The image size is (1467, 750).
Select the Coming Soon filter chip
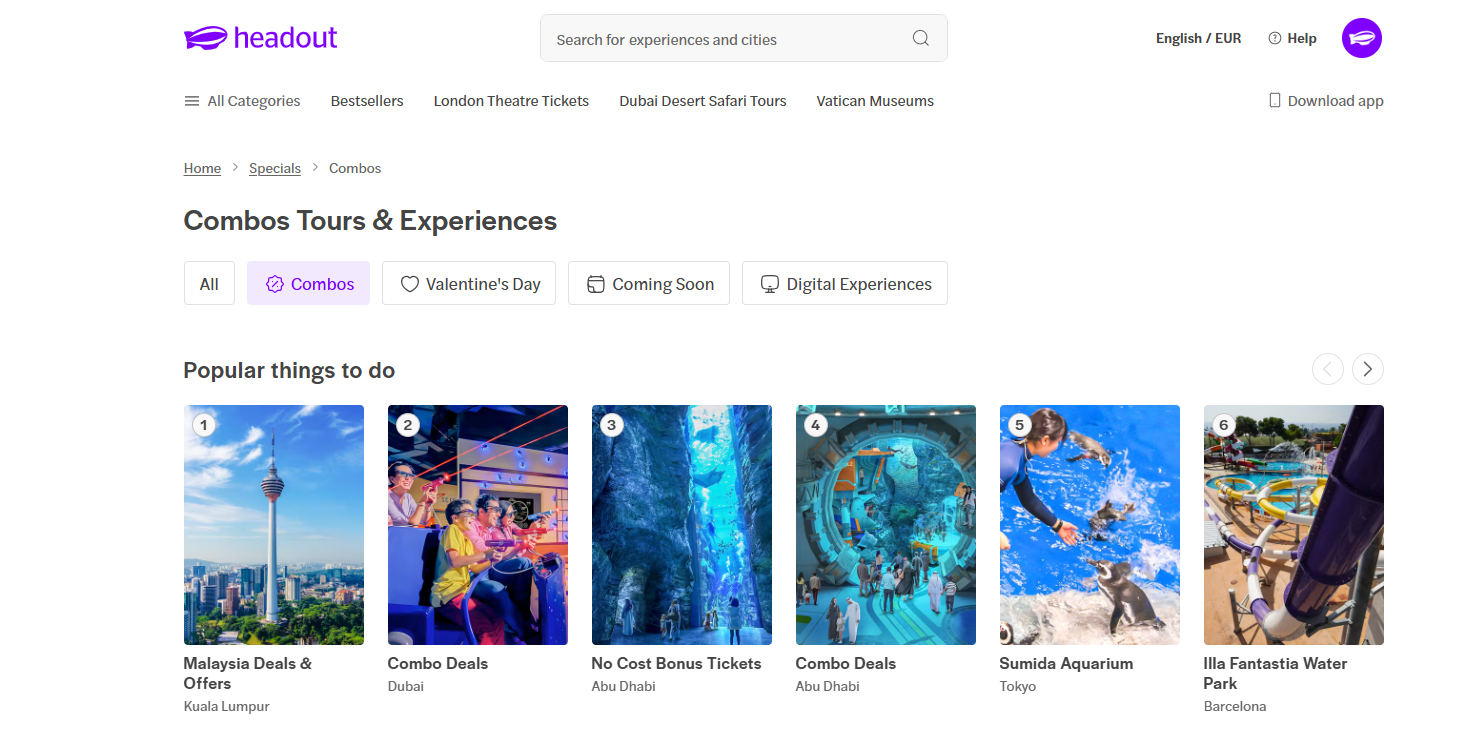point(648,284)
